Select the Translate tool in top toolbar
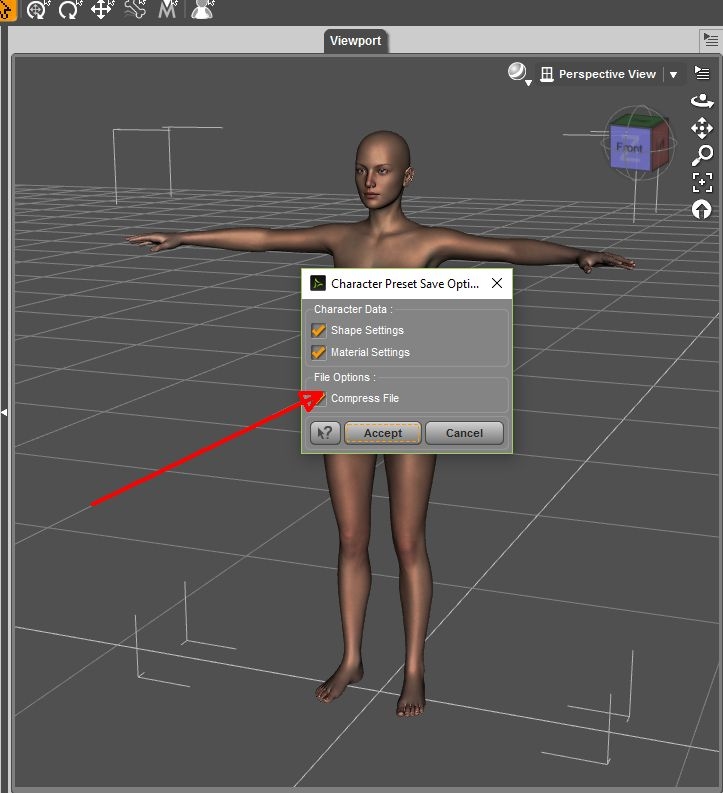The width and height of the screenshot is (723, 793). coord(102,10)
